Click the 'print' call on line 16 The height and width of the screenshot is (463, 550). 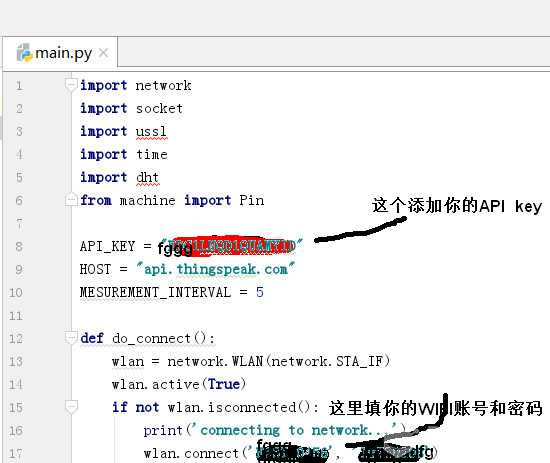click(163, 431)
